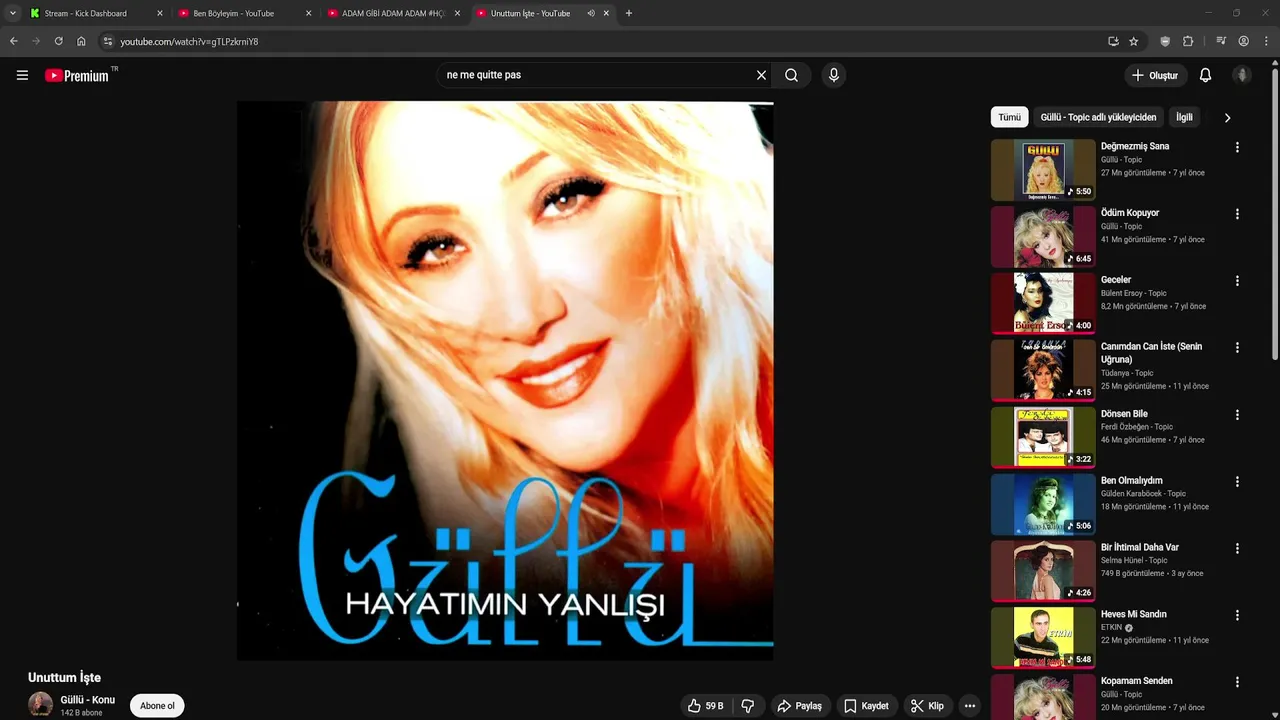Open the browser home page
Viewport: 1280px width, 720px height.
pos(81,41)
